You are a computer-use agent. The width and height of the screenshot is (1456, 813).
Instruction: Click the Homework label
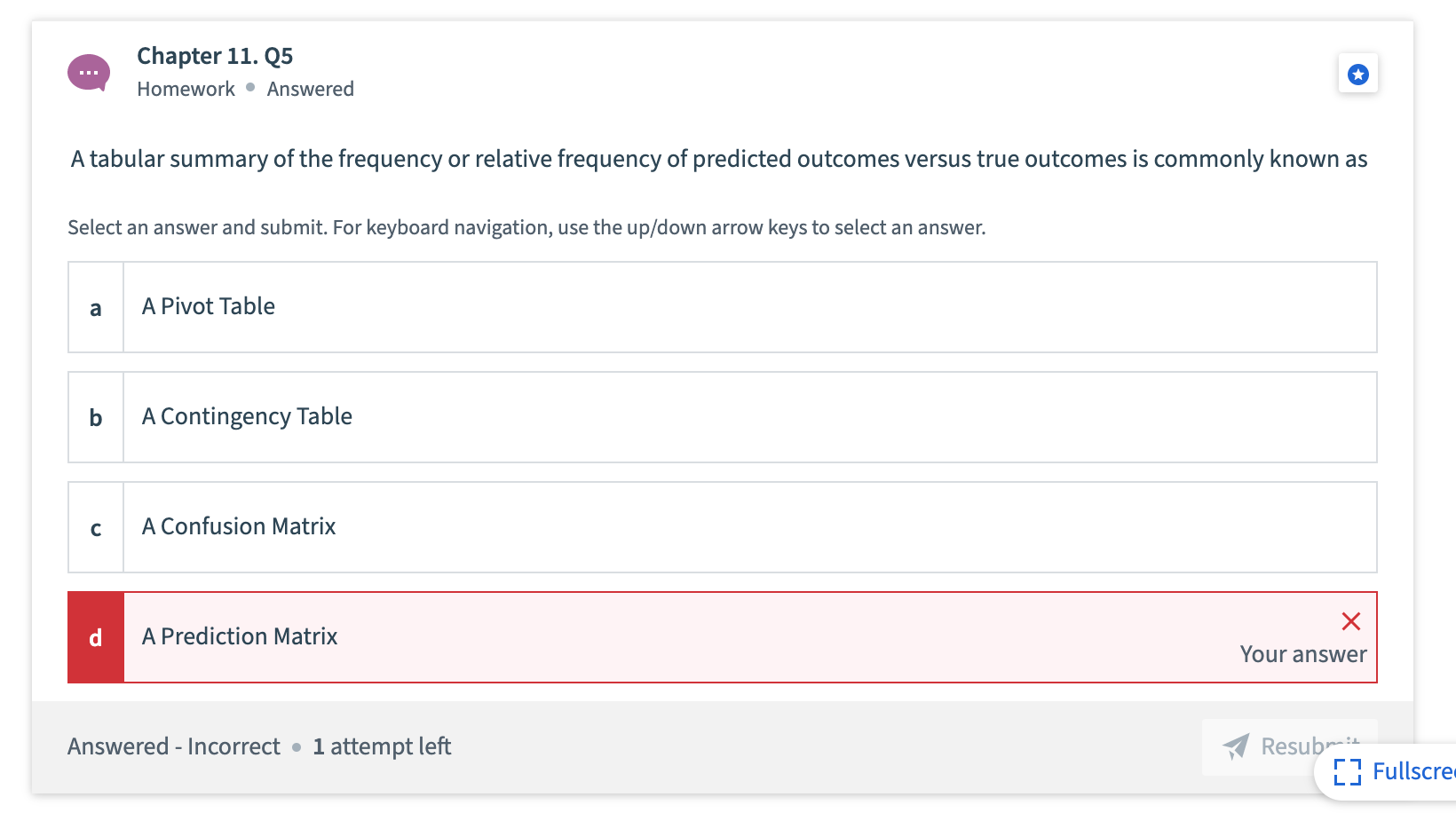(x=186, y=89)
